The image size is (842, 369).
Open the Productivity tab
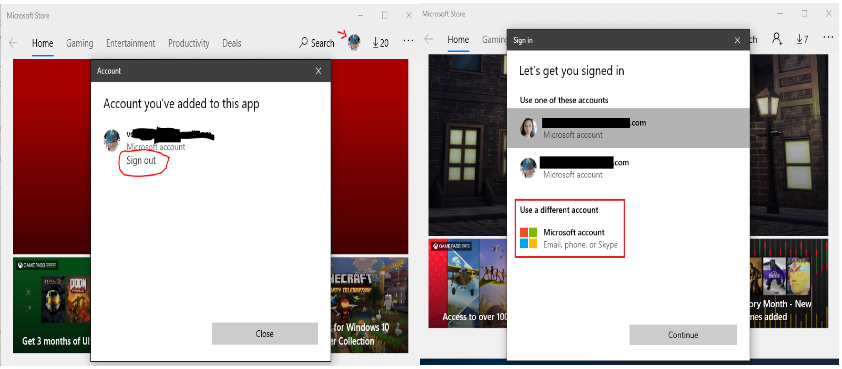(x=188, y=43)
